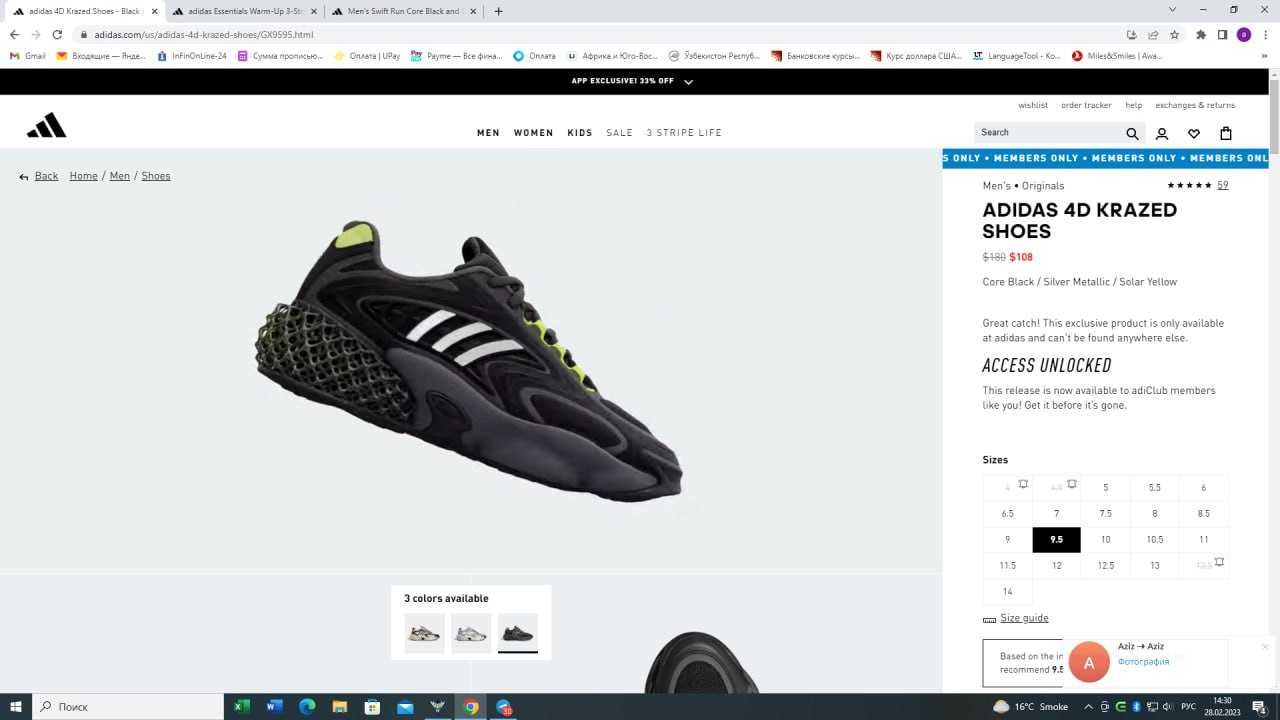Viewport: 1280px width, 720px height.
Task: Open Telegram from taskbar
Action: click(504, 706)
